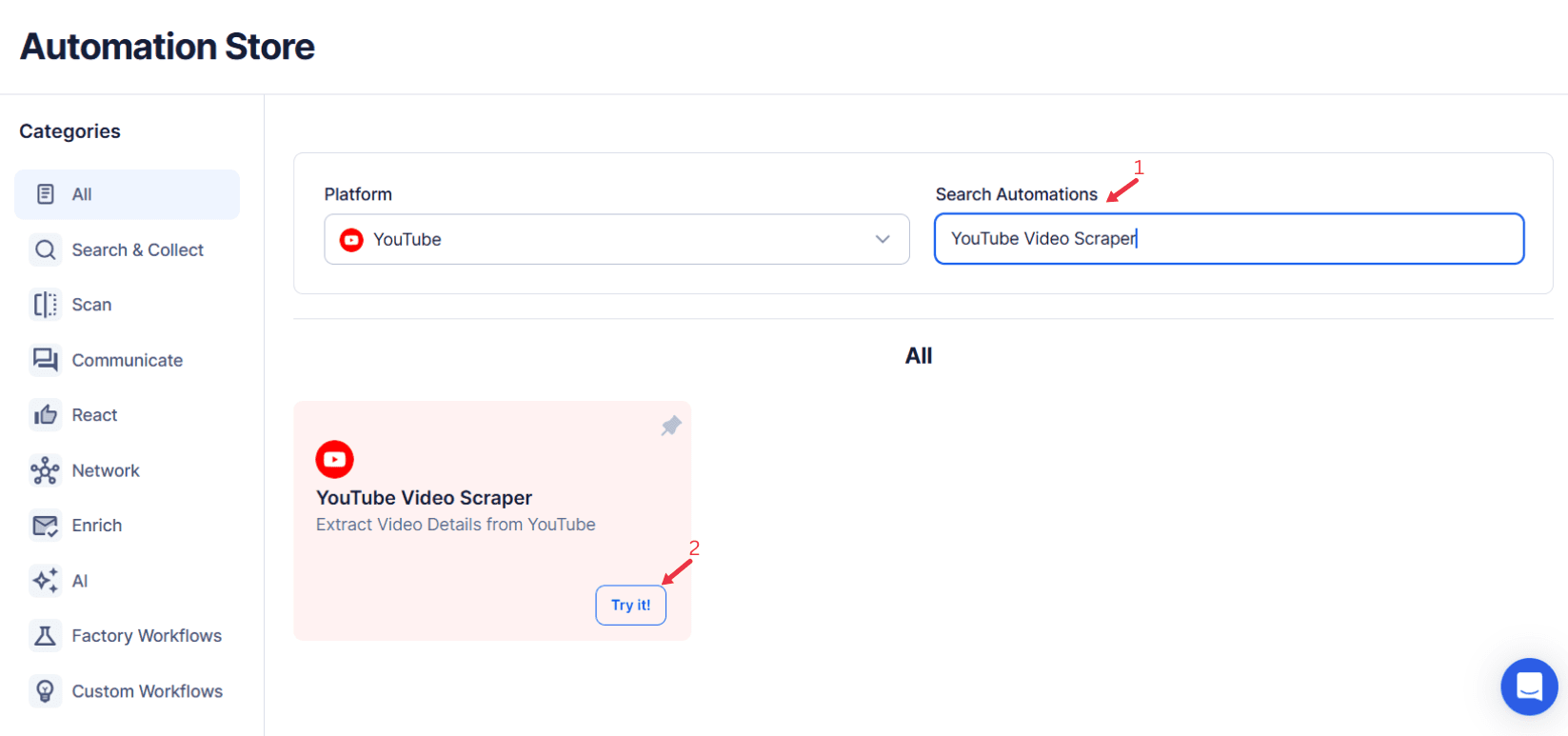Focus the Search Automations text field
The image size is (1568, 736).
point(1228,239)
